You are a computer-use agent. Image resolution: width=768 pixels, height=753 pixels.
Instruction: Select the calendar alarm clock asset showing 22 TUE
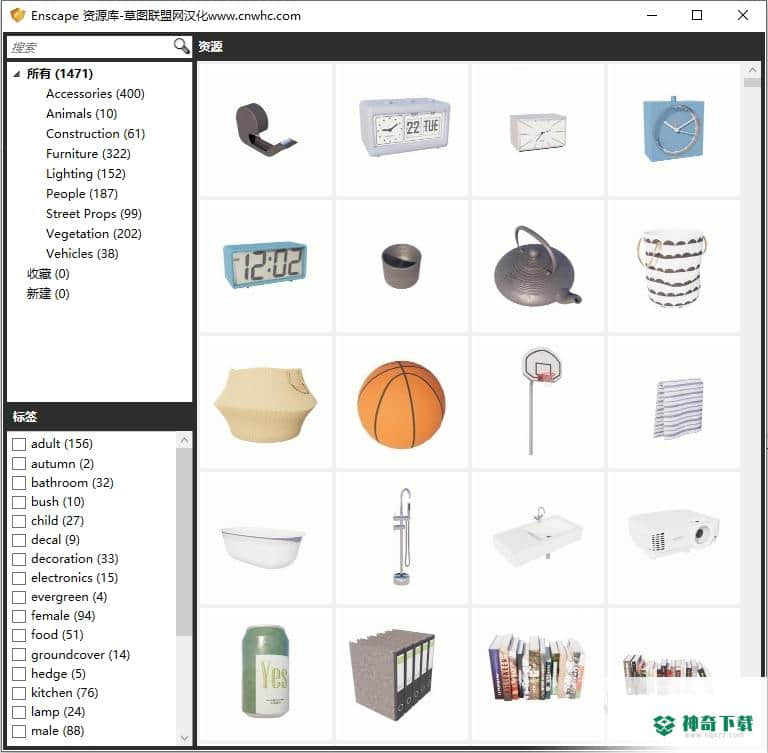pyautogui.click(x=402, y=129)
